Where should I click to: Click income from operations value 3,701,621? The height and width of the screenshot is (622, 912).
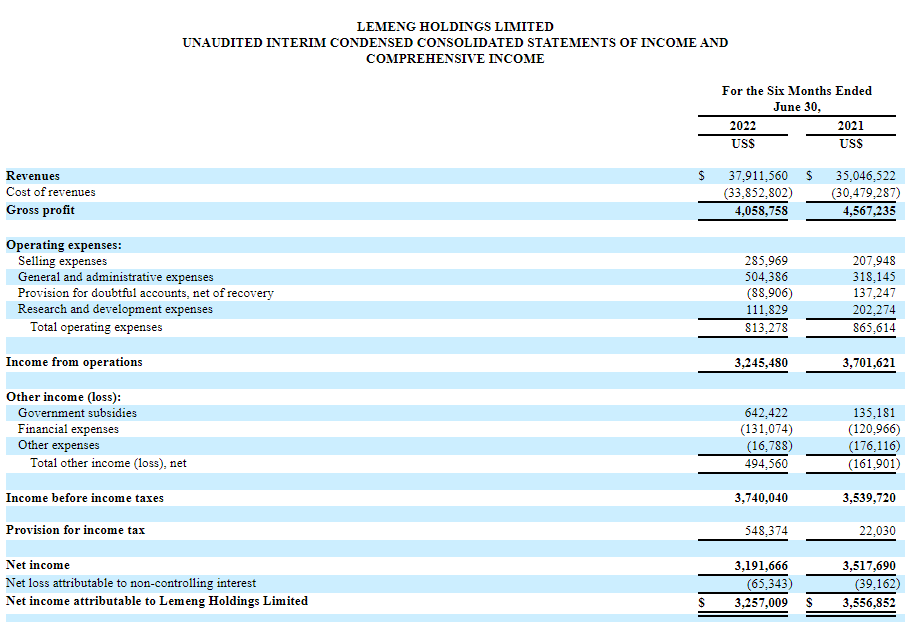869,363
